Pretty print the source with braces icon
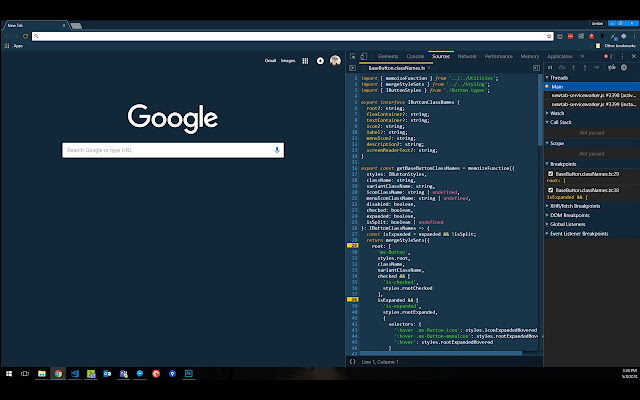This screenshot has width=640, height=400. 353,362
